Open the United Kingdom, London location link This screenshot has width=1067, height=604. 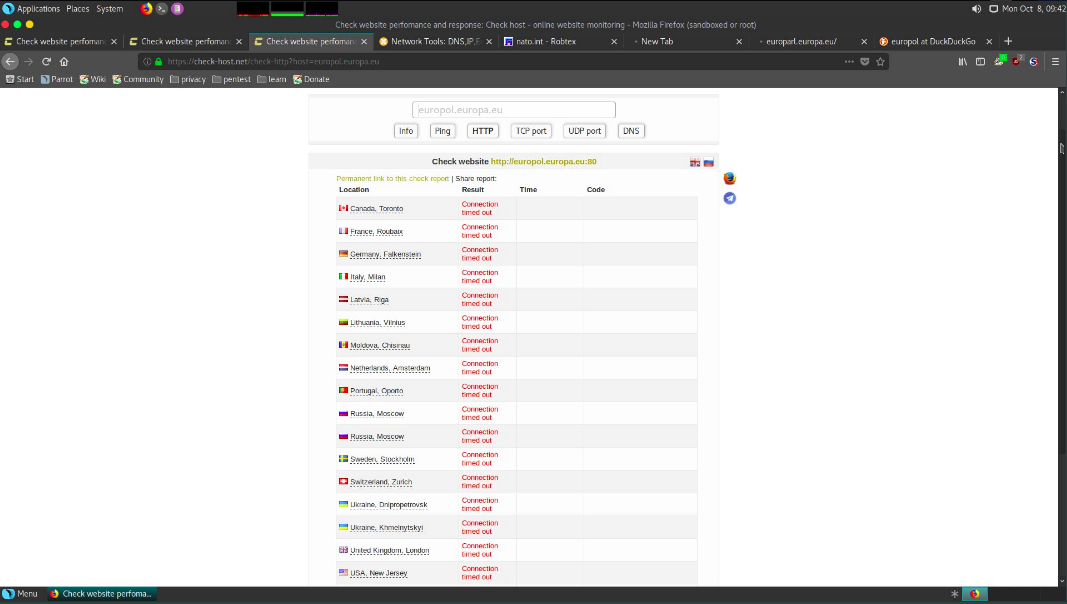point(389,550)
